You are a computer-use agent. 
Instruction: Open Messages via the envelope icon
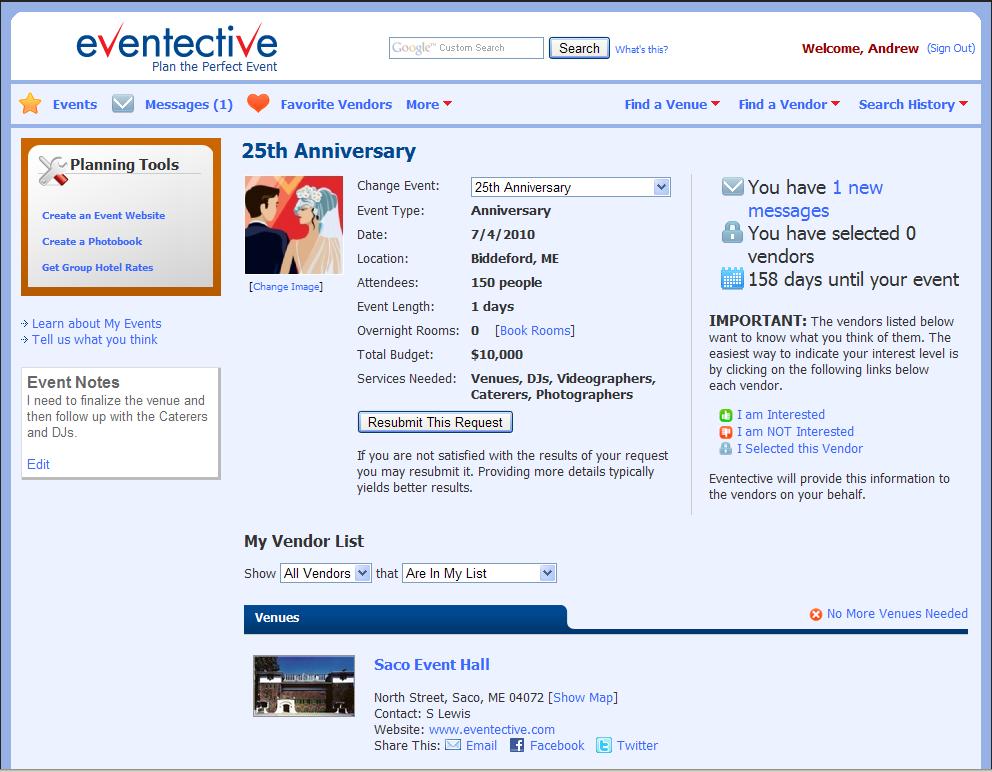(122, 102)
